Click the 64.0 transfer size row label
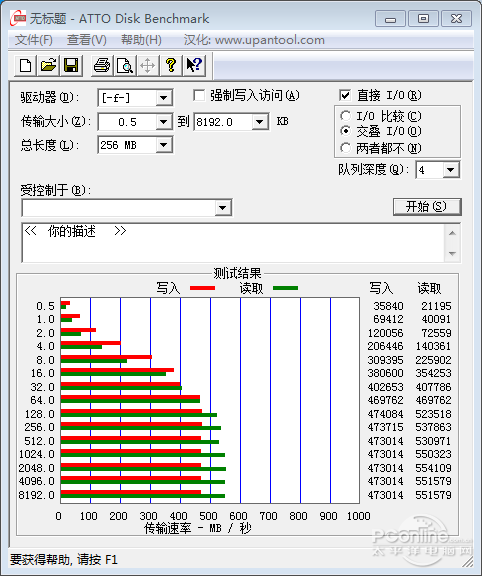The width and height of the screenshot is (482, 576). pyautogui.click(x=42, y=400)
